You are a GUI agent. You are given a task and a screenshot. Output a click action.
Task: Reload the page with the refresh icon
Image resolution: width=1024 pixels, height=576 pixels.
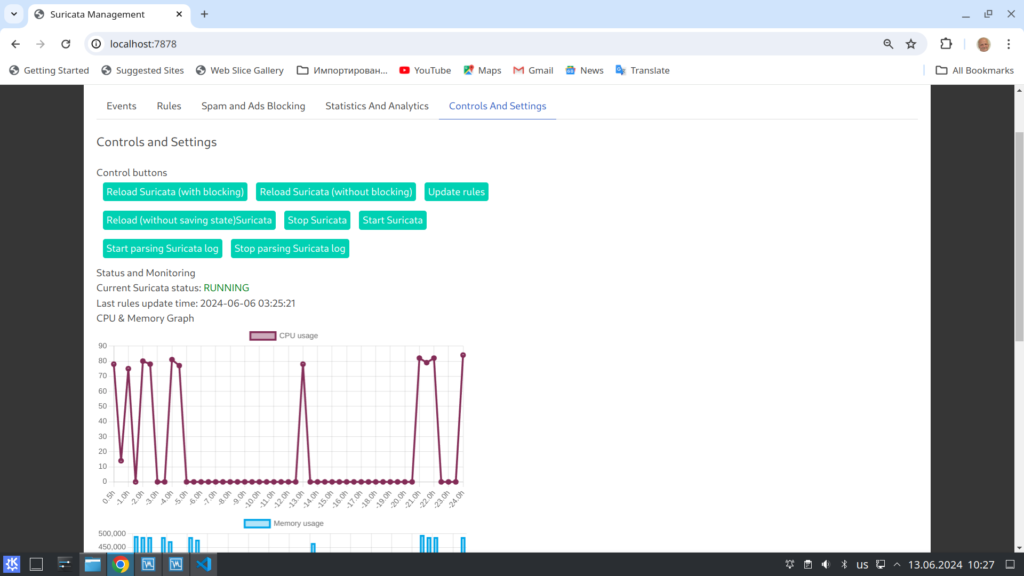(x=65, y=44)
